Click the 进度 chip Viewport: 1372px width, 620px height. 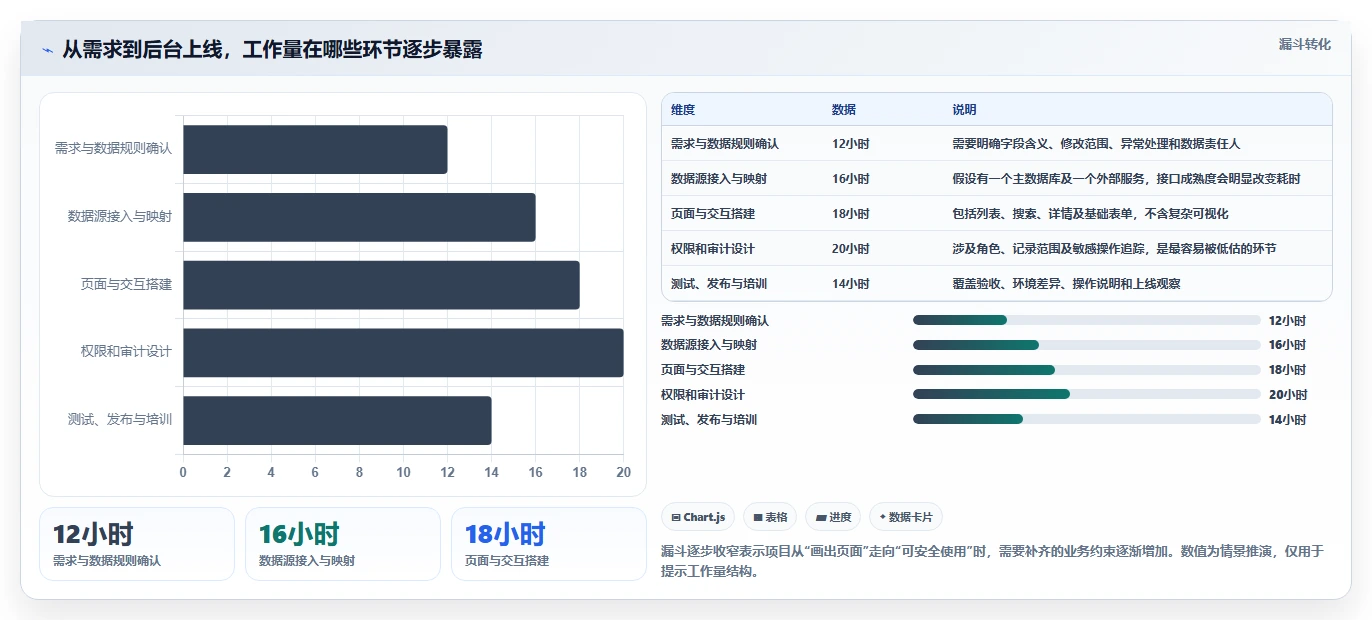pos(833,517)
